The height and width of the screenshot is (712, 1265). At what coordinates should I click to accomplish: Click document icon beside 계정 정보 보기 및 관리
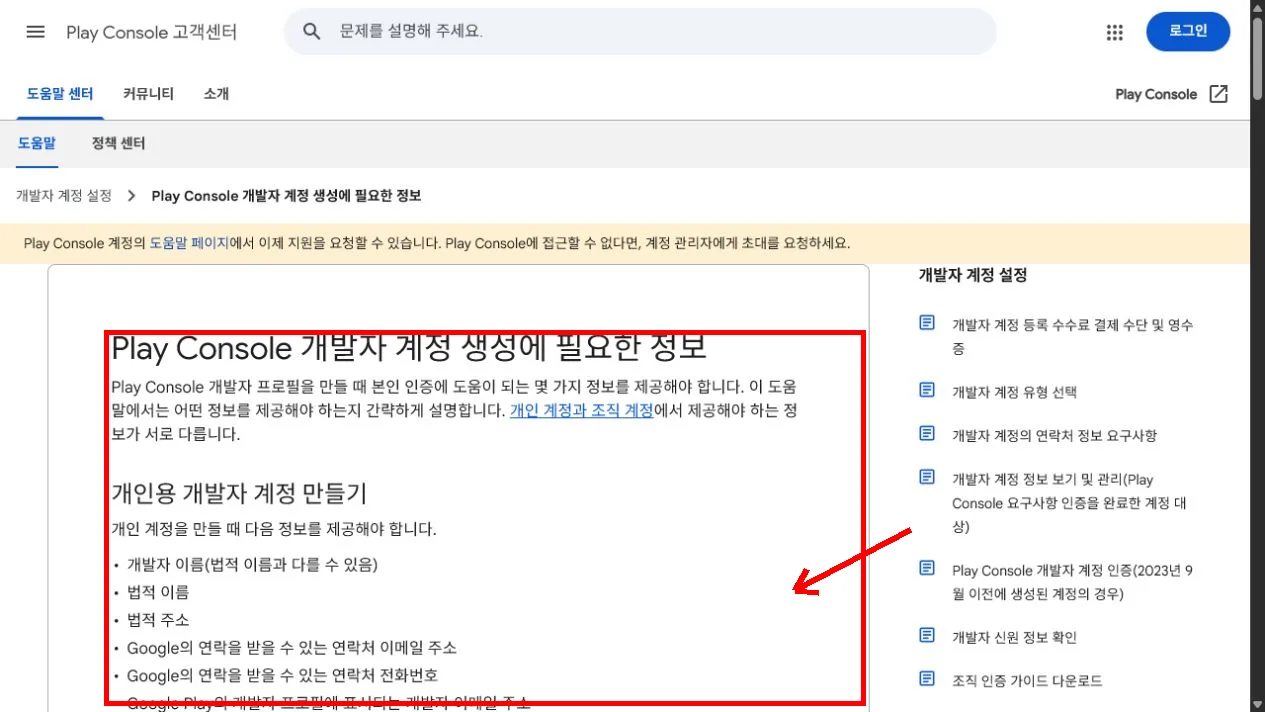tap(927, 478)
